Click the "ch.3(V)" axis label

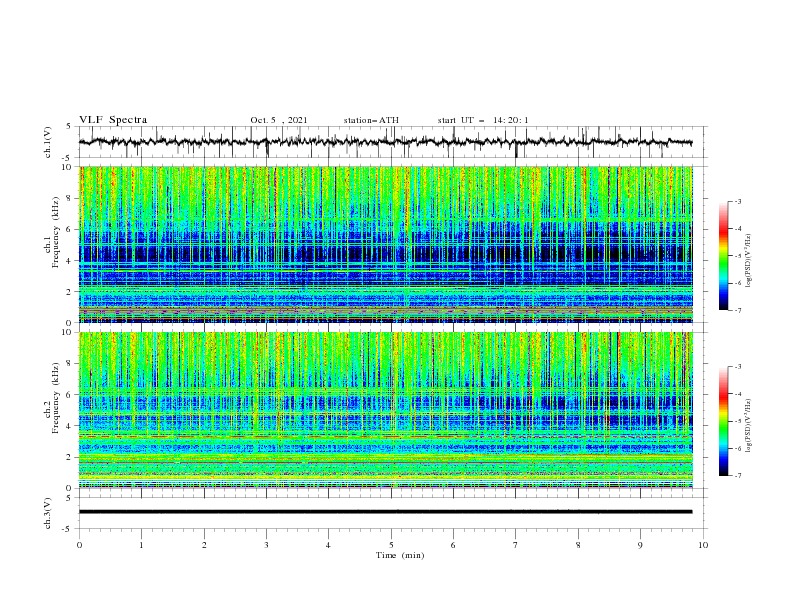[x=48, y=513]
